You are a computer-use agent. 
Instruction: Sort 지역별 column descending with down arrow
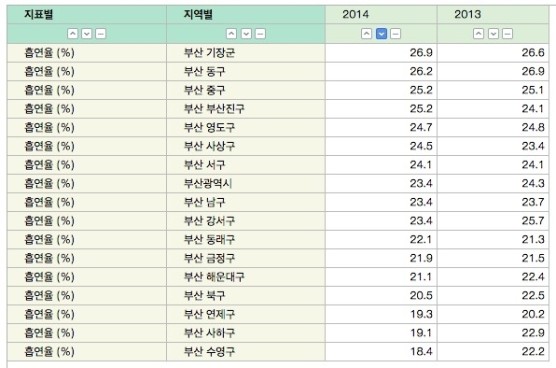246,34
